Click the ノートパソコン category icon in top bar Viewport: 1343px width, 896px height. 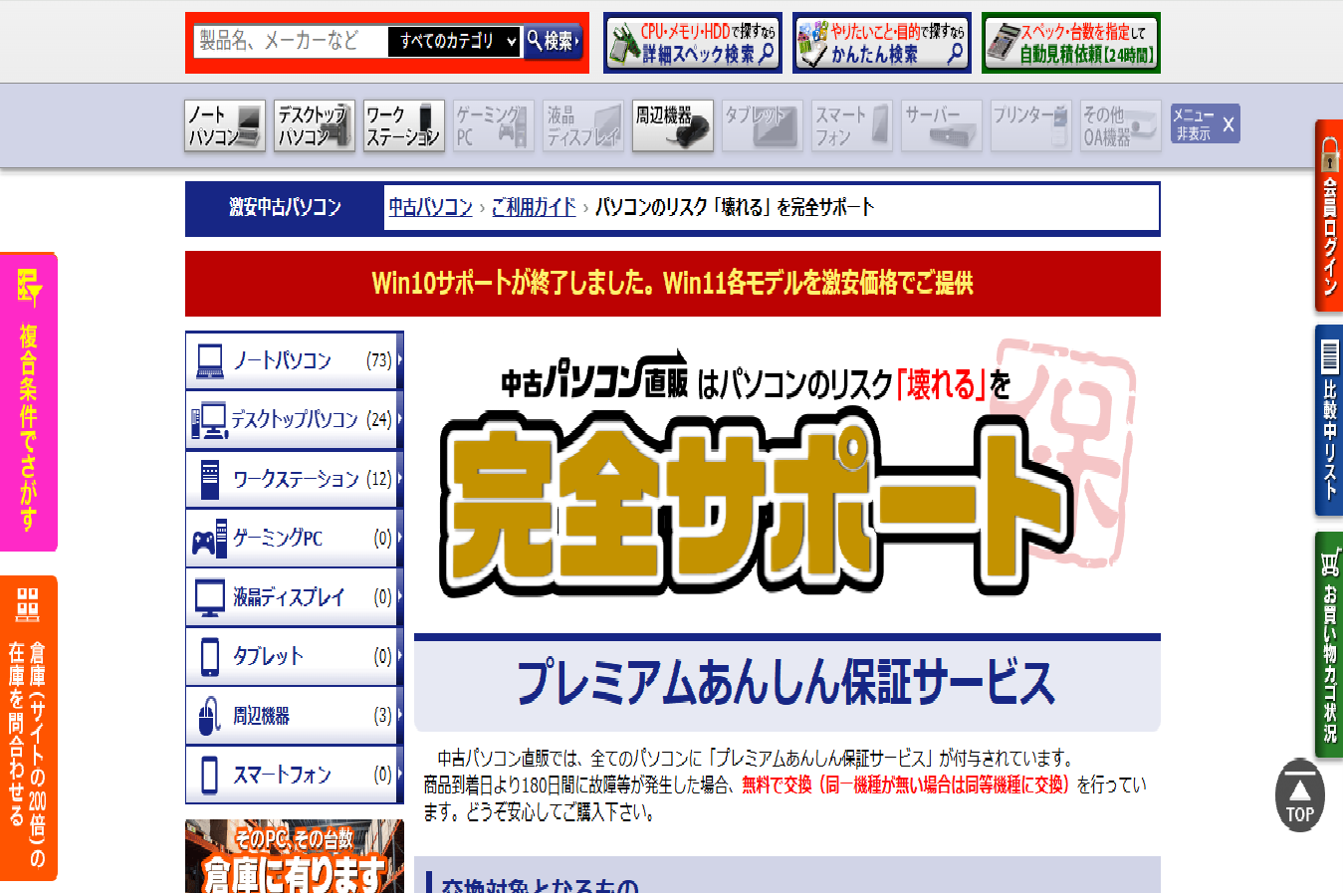225,125
